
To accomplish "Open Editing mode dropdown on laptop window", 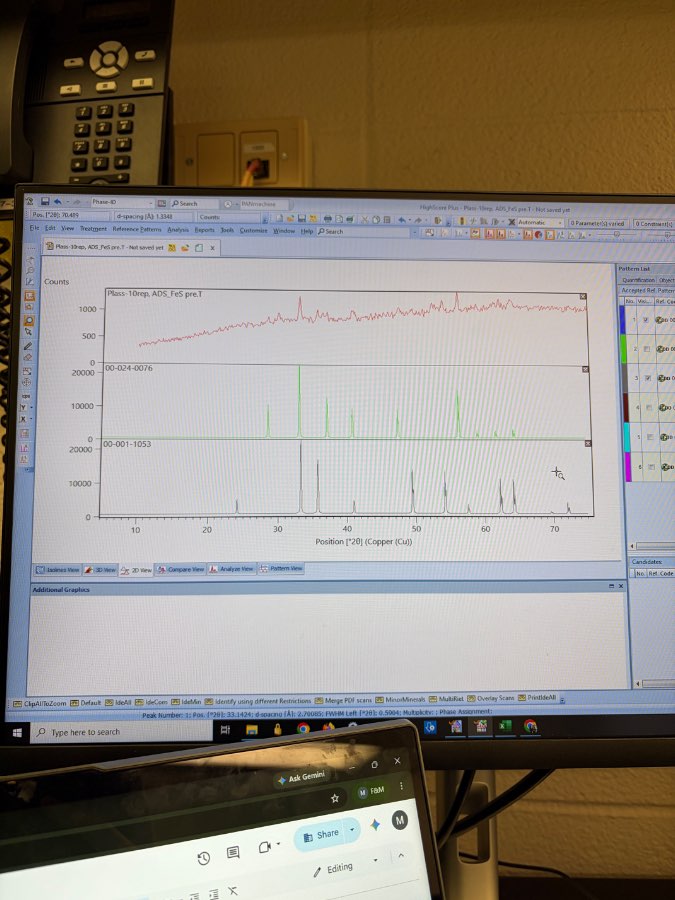I will pos(375,860).
